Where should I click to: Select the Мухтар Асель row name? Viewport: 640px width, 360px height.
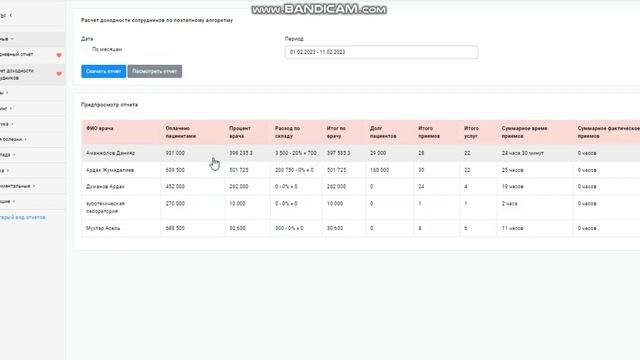point(103,229)
